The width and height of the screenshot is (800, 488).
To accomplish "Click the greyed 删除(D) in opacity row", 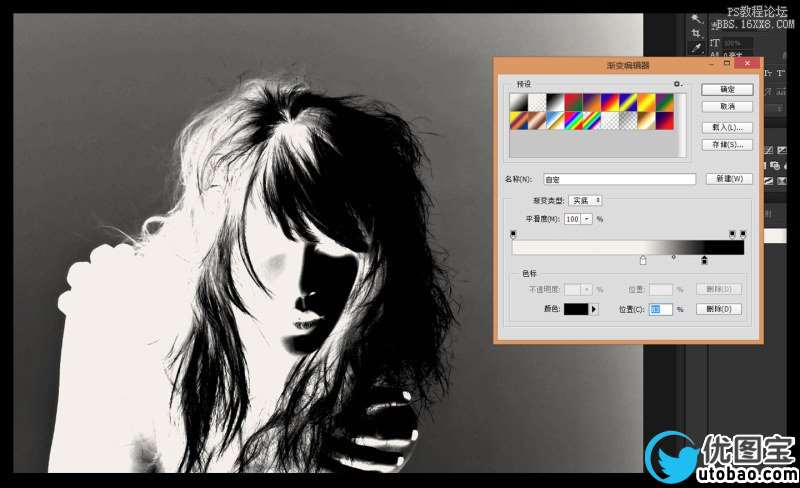I will tap(718, 289).
